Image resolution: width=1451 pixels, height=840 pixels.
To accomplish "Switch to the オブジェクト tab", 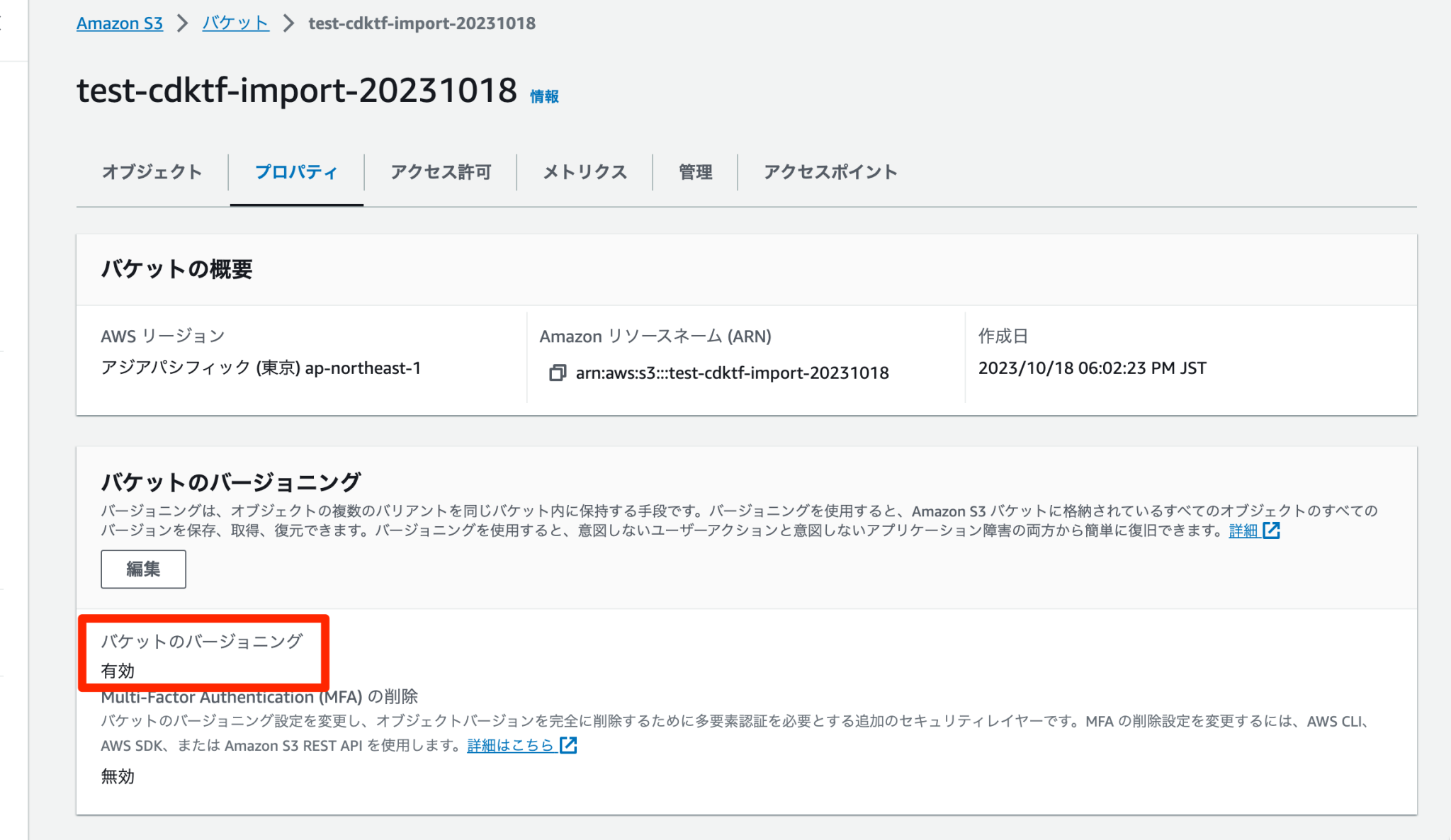I will pyautogui.click(x=152, y=171).
